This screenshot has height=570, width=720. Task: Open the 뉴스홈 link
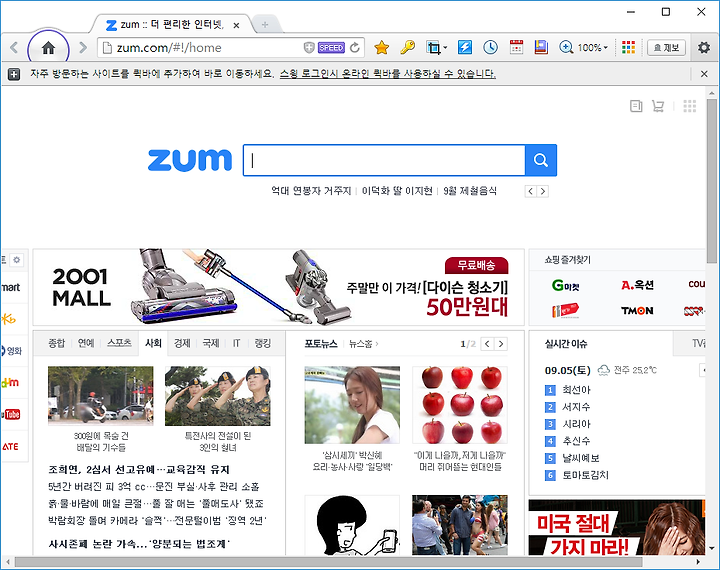(363, 344)
